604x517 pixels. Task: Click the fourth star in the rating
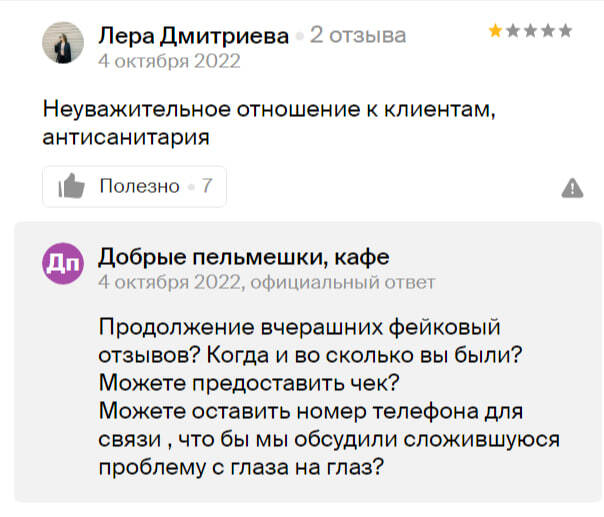tap(547, 31)
